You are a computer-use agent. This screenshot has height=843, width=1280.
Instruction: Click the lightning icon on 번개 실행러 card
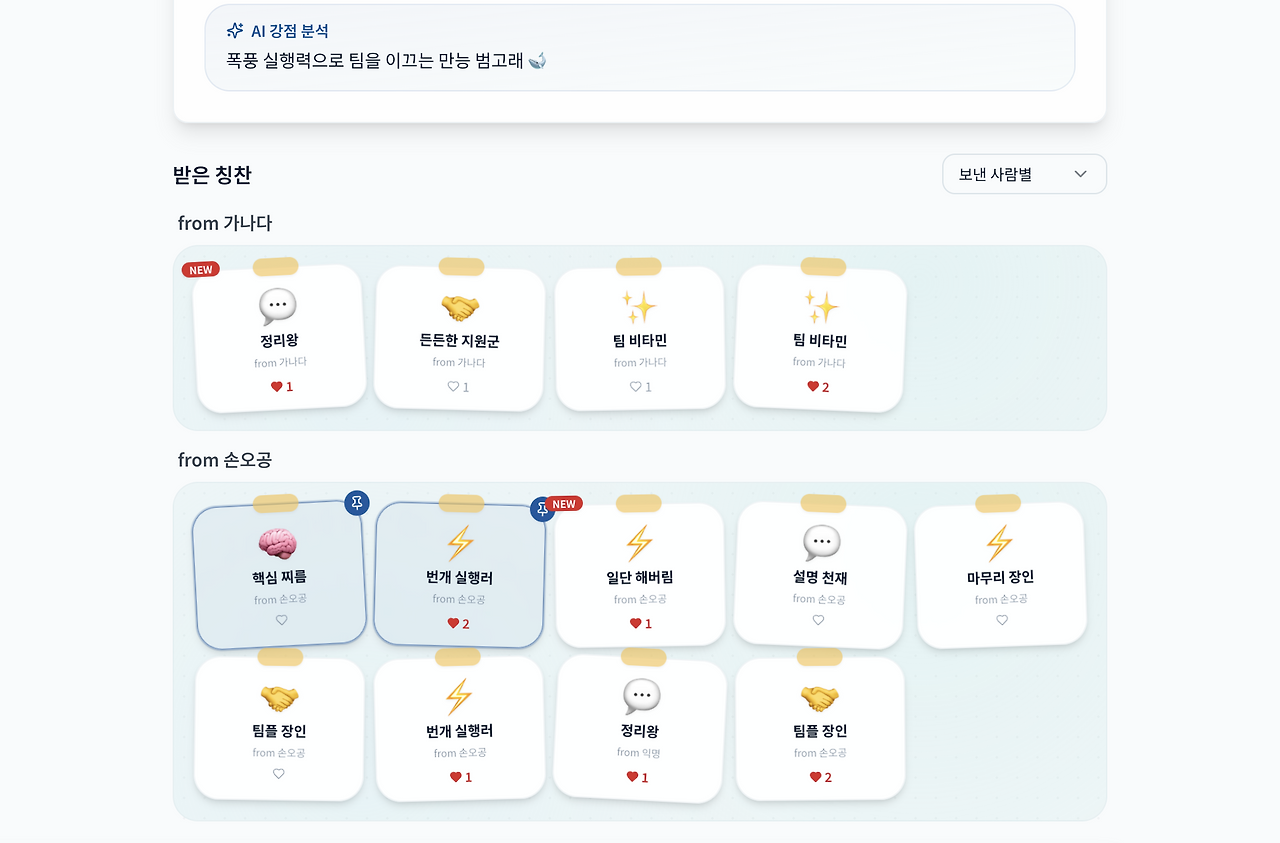point(459,543)
